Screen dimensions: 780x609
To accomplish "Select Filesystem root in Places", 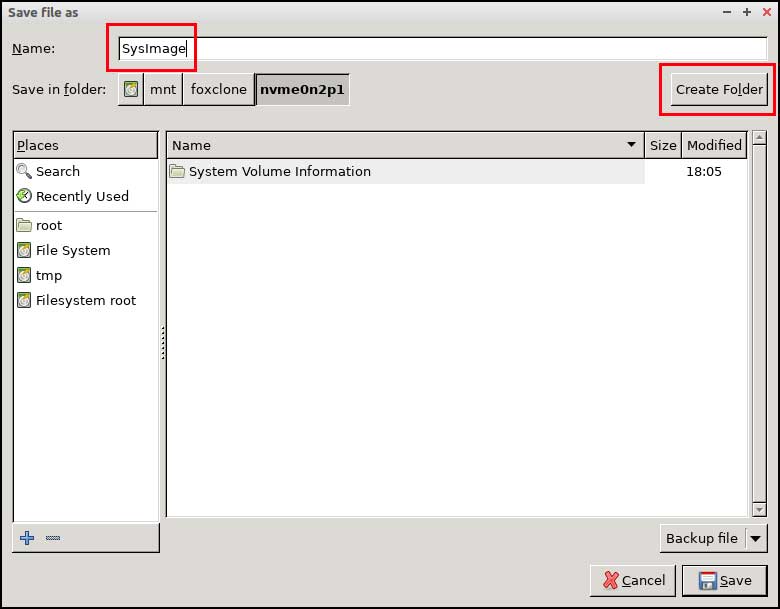I will click(x=86, y=301).
